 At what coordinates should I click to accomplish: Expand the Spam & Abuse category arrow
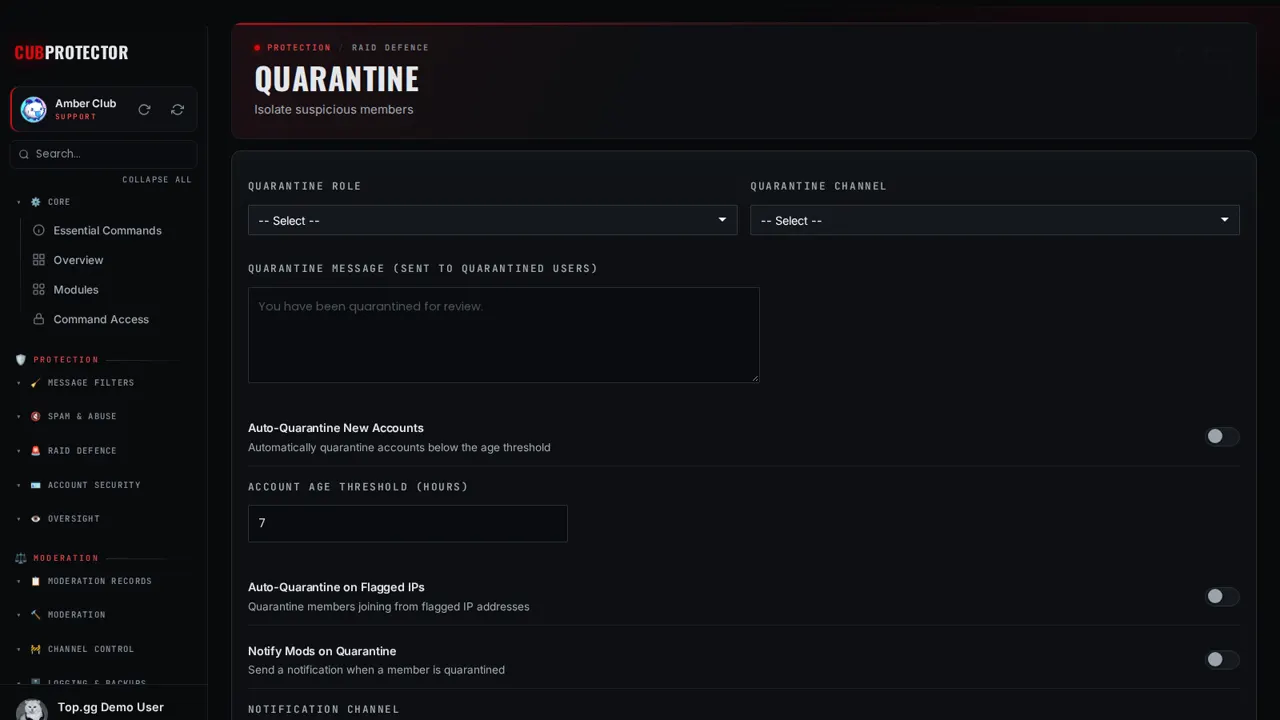pos(18,417)
